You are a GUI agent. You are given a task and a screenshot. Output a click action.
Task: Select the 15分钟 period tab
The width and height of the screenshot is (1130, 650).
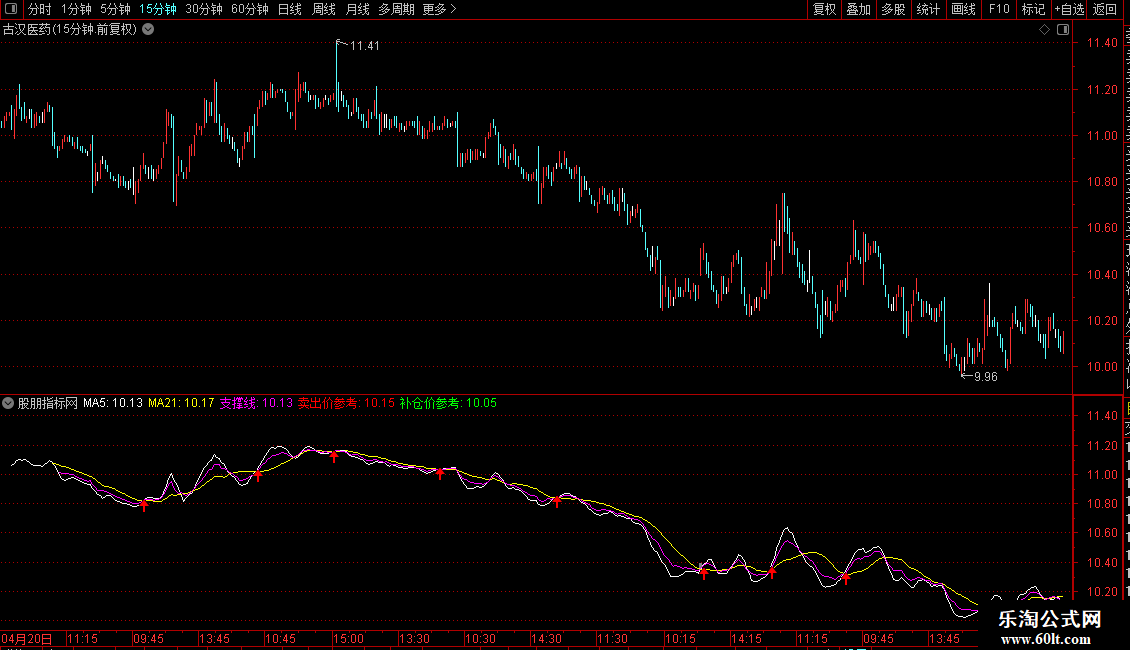point(158,9)
